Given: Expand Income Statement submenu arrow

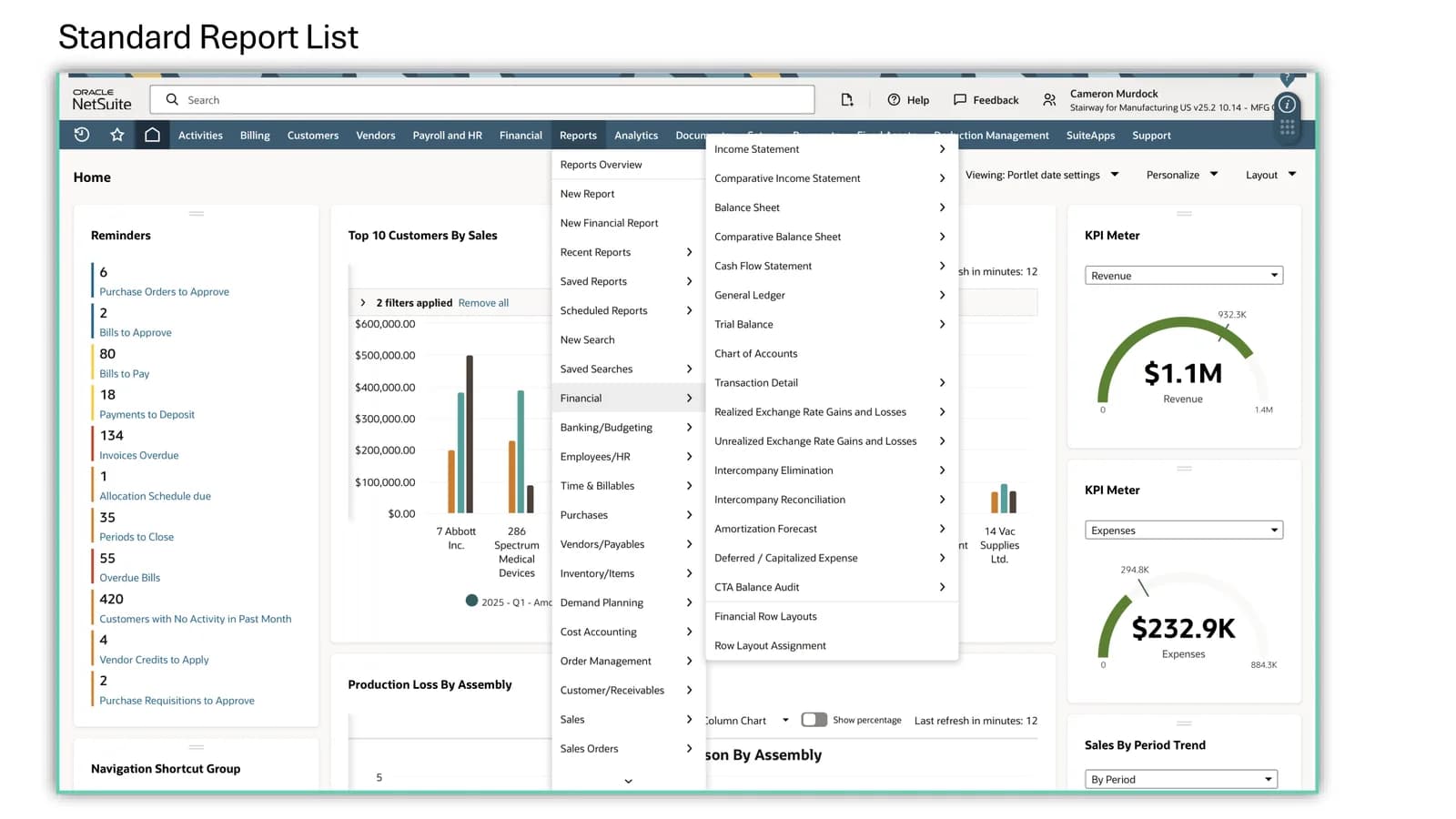Looking at the screenshot, I should click(942, 149).
